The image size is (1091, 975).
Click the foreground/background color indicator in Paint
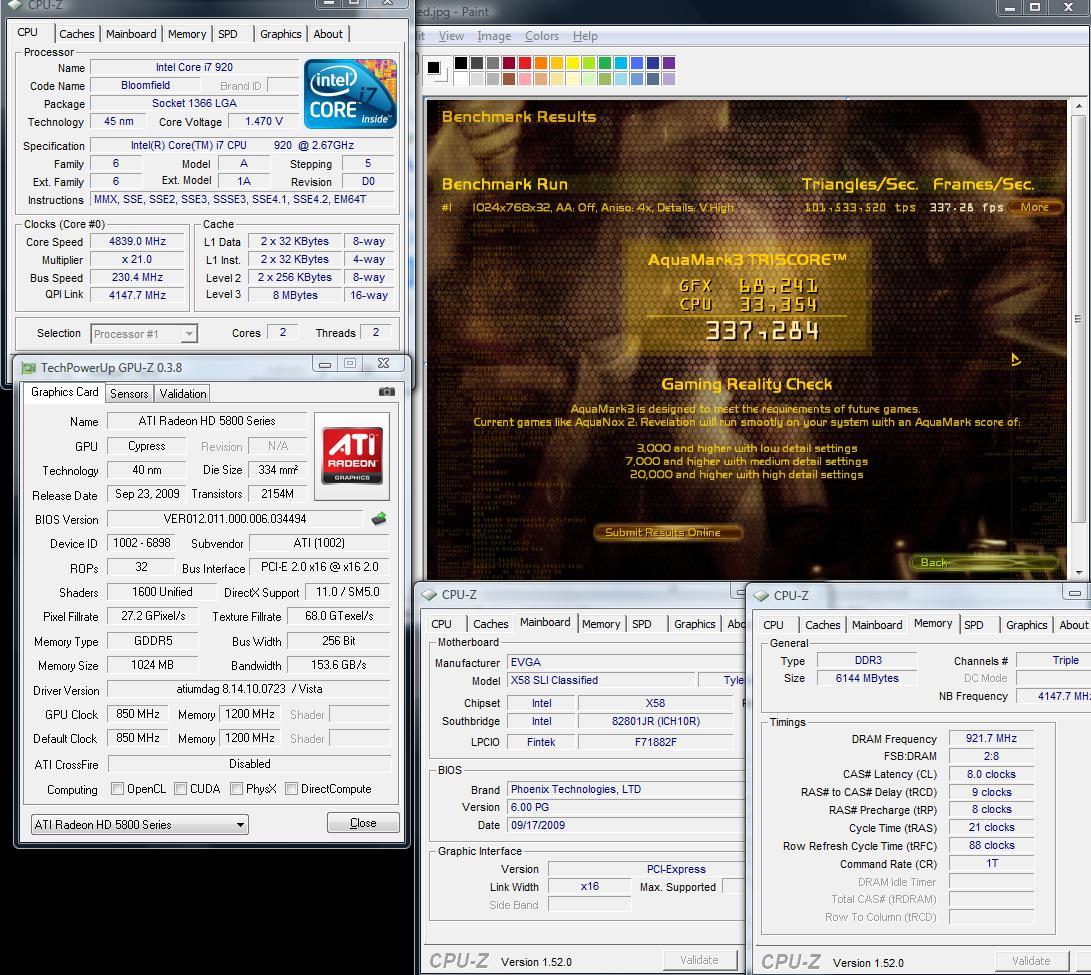coord(437,71)
